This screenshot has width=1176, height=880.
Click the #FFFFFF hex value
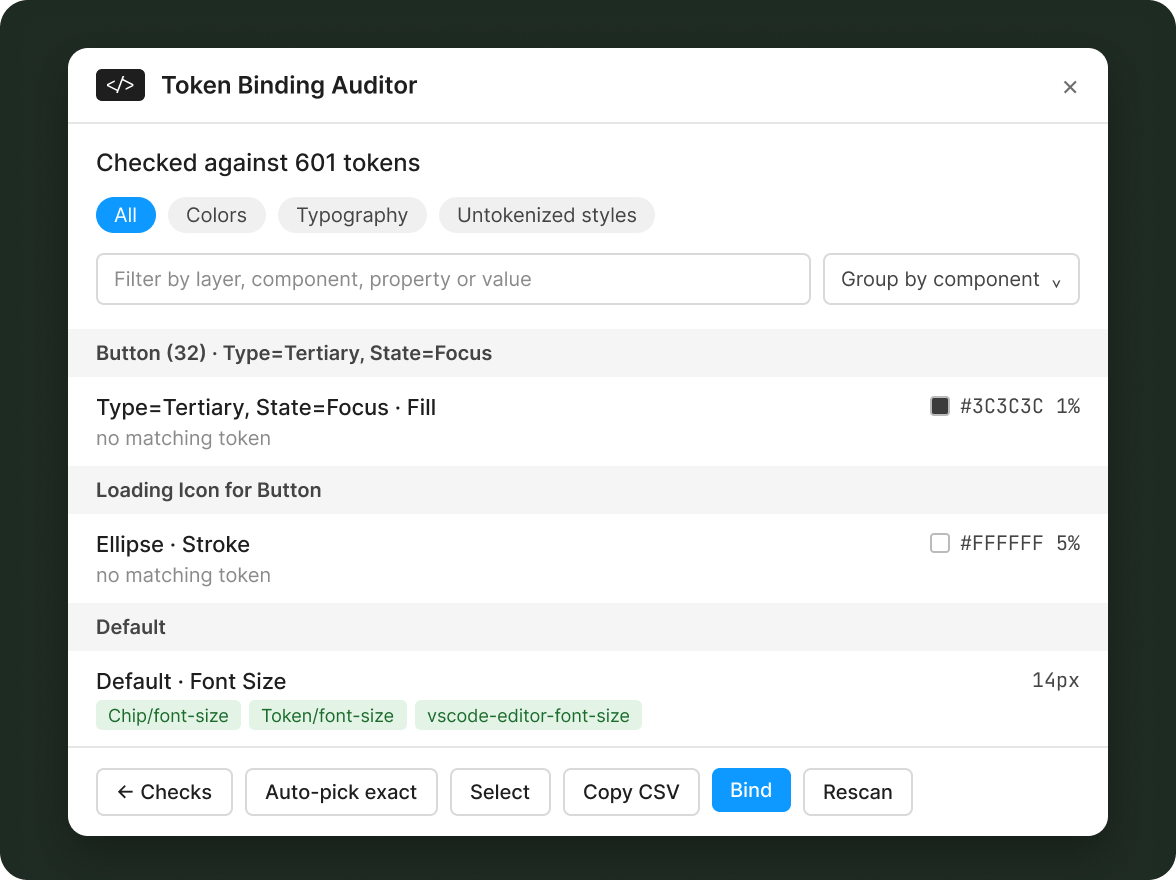point(1001,543)
